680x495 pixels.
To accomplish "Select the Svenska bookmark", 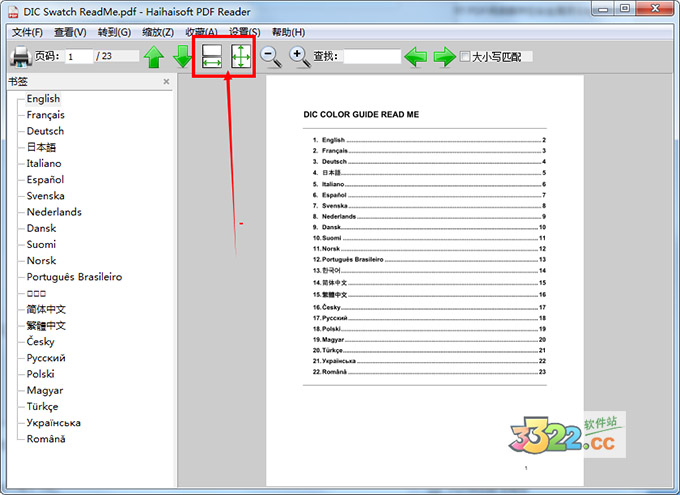I will (46, 196).
